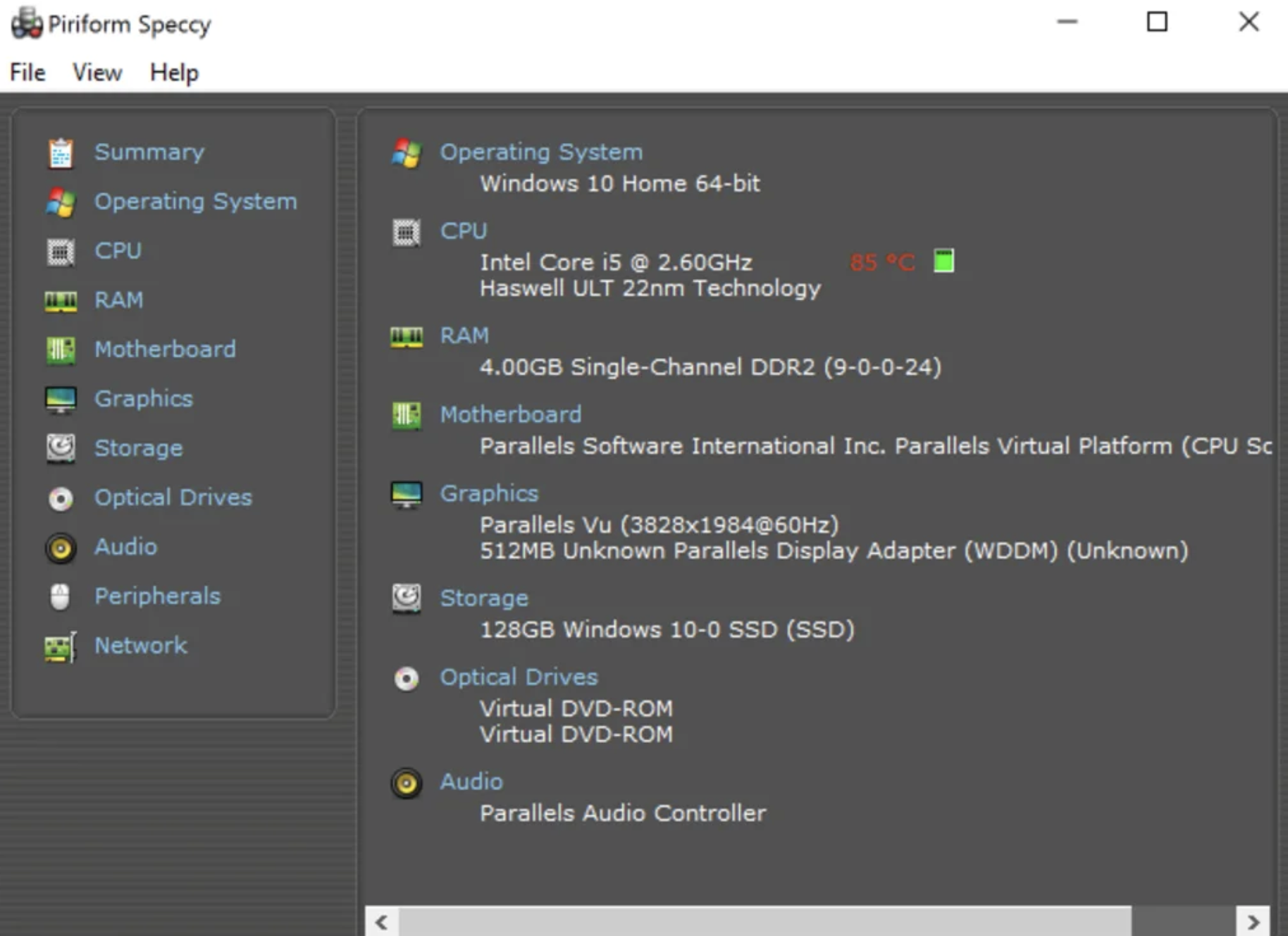Click the Summary clipboard icon in sidebar
The image size is (1288, 936).
coord(61,153)
